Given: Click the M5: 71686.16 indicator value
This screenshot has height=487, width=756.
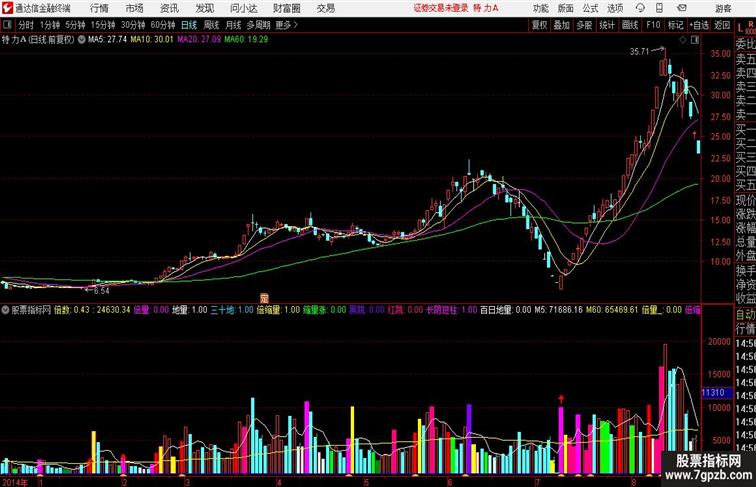Looking at the screenshot, I should [558, 310].
